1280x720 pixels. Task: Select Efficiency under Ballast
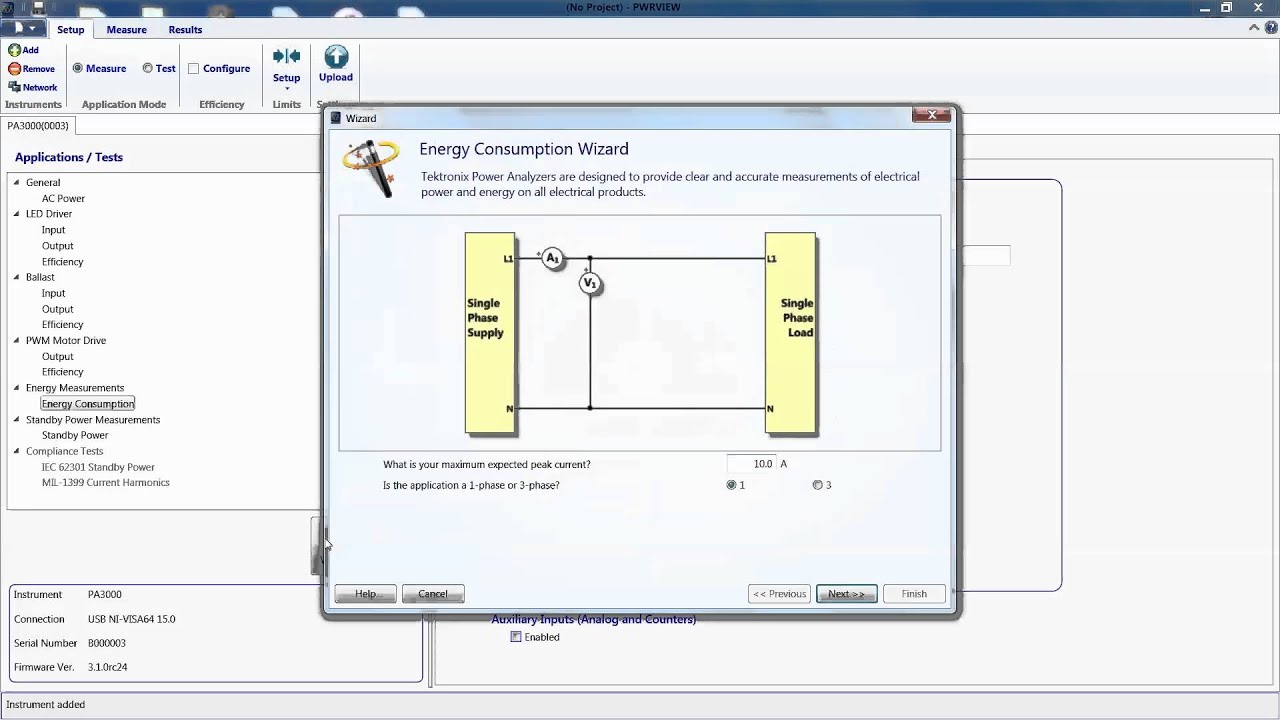(62, 325)
